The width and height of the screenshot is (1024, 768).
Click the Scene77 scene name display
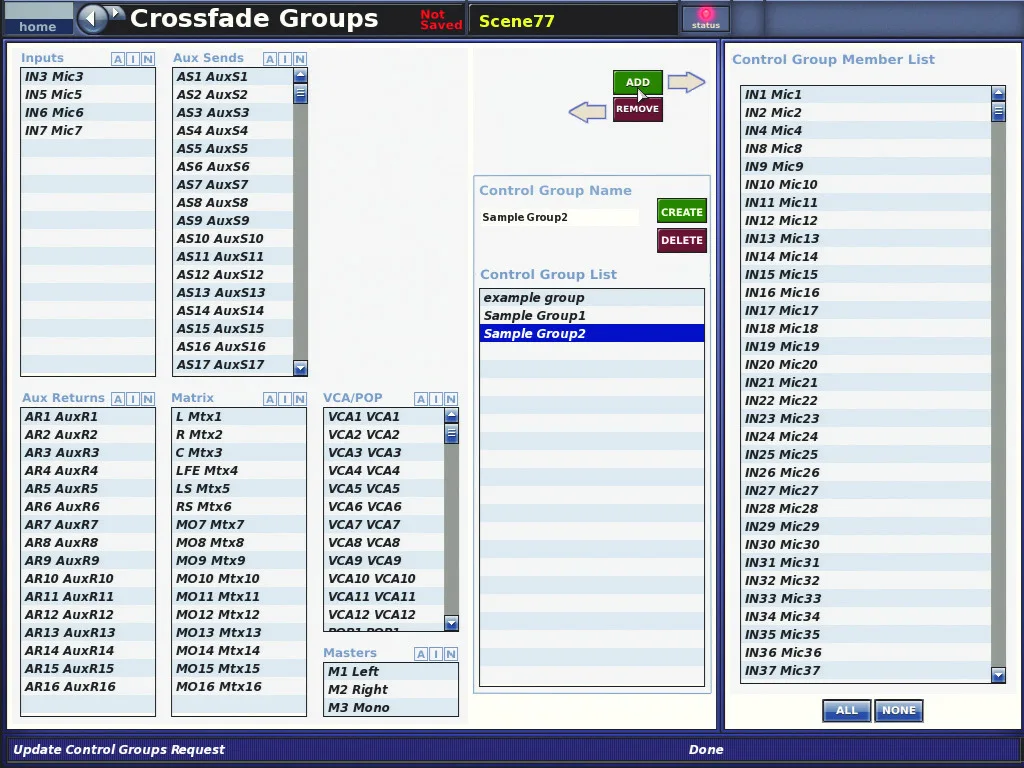573,20
